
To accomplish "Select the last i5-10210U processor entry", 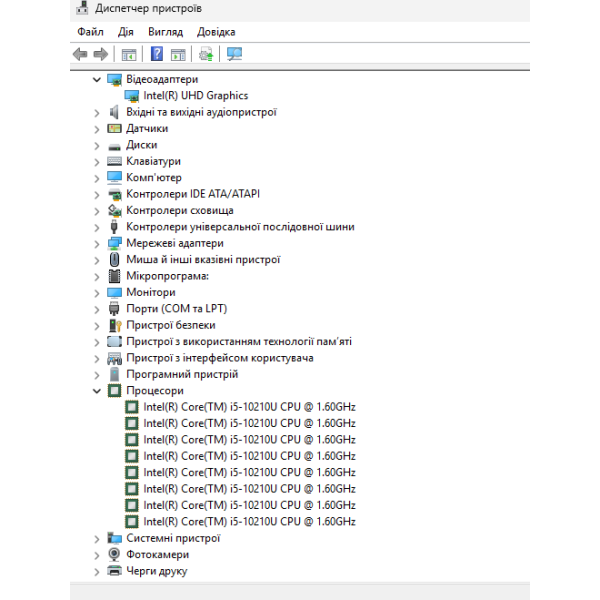I will (249, 522).
